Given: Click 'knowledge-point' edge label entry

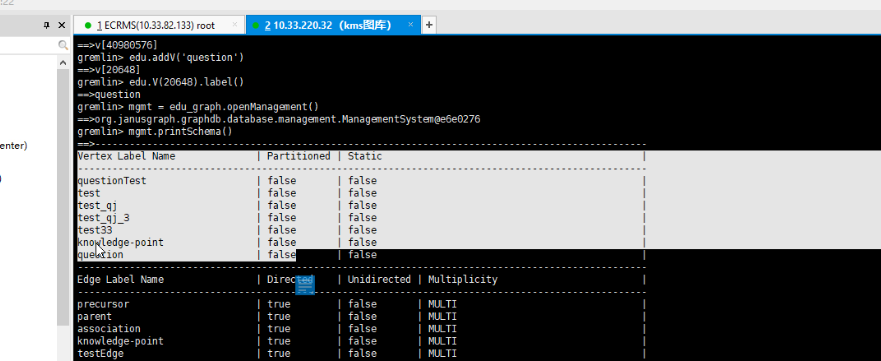Looking at the screenshot, I should 120,341.
